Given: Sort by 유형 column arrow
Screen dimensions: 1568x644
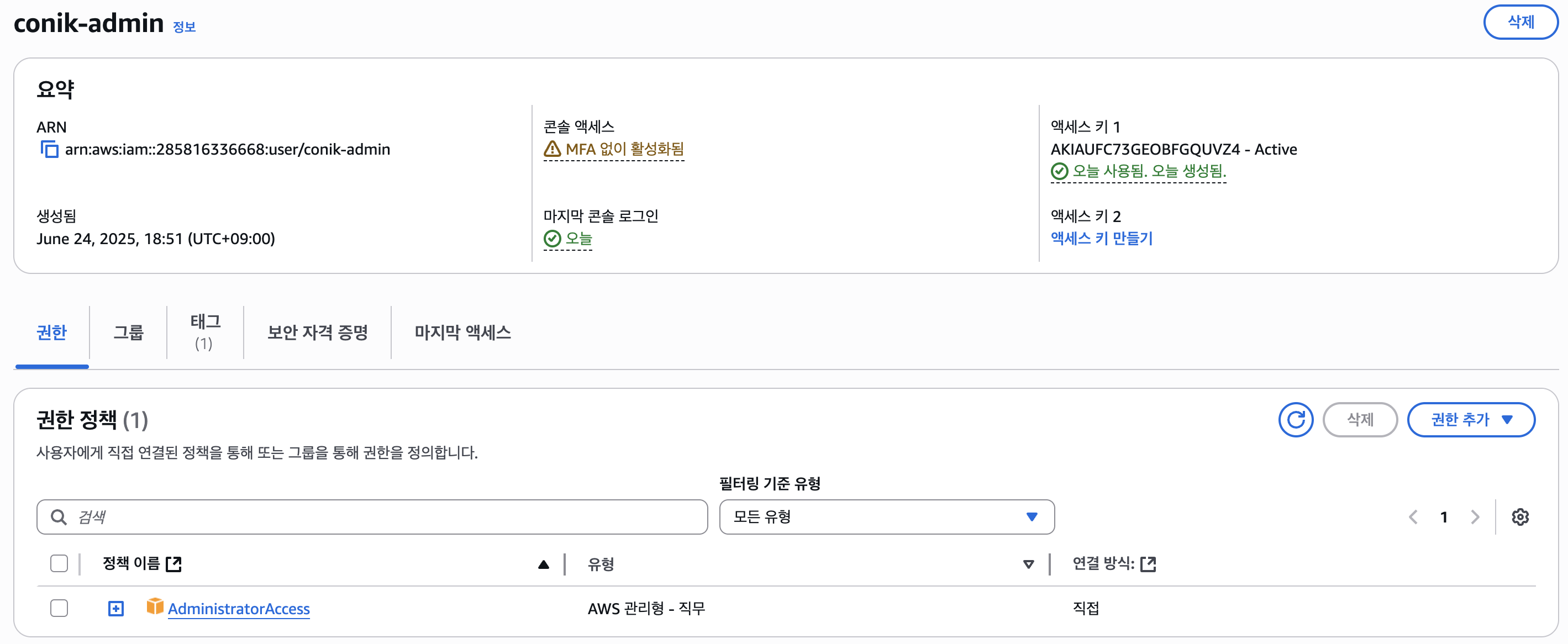Looking at the screenshot, I should [x=1028, y=564].
